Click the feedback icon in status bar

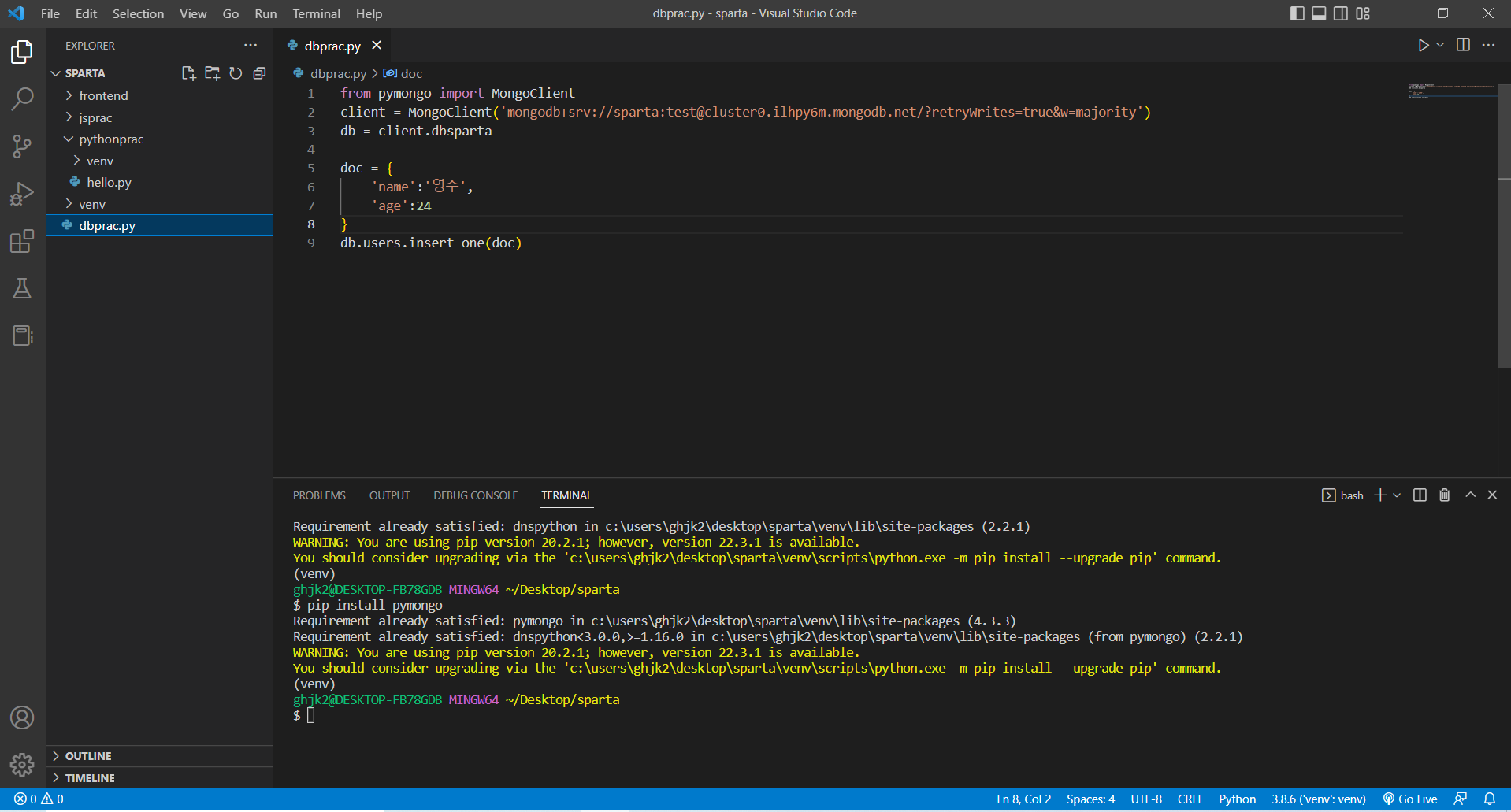click(x=1461, y=799)
